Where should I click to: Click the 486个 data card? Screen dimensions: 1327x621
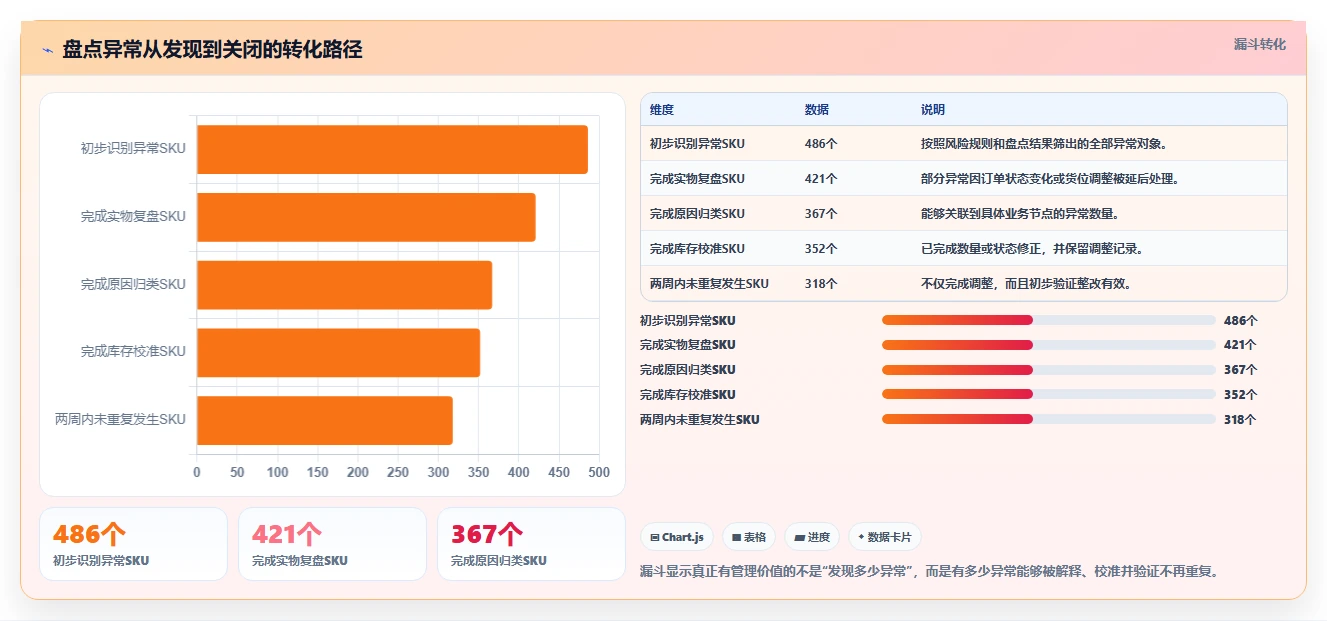tap(133, 544)
